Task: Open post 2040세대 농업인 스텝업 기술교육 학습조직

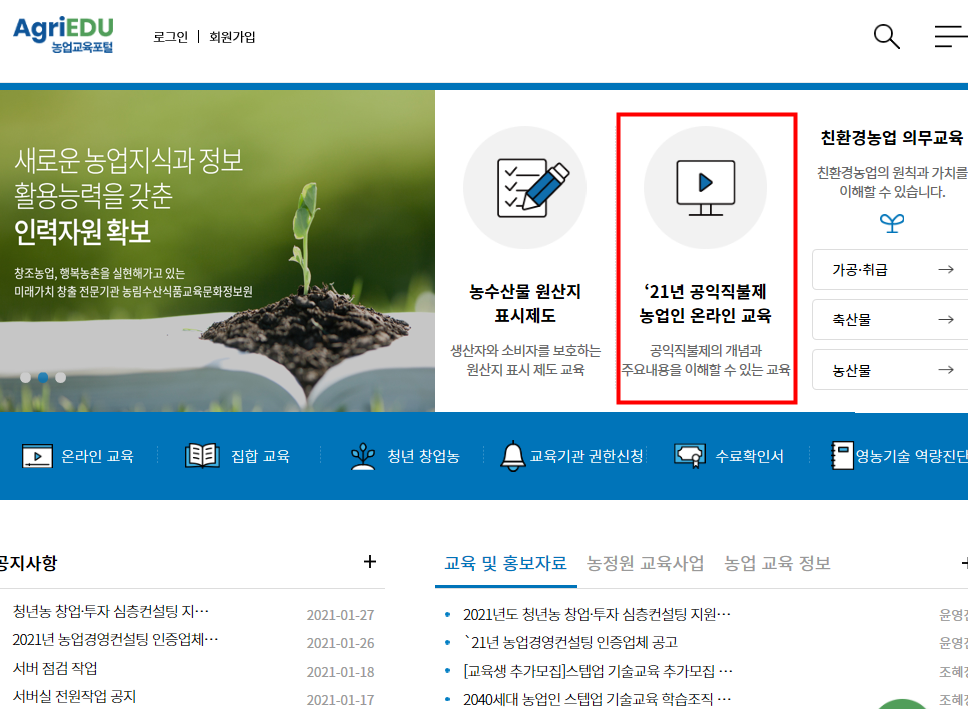Action: pyautogui.click(x=597, y=699)
